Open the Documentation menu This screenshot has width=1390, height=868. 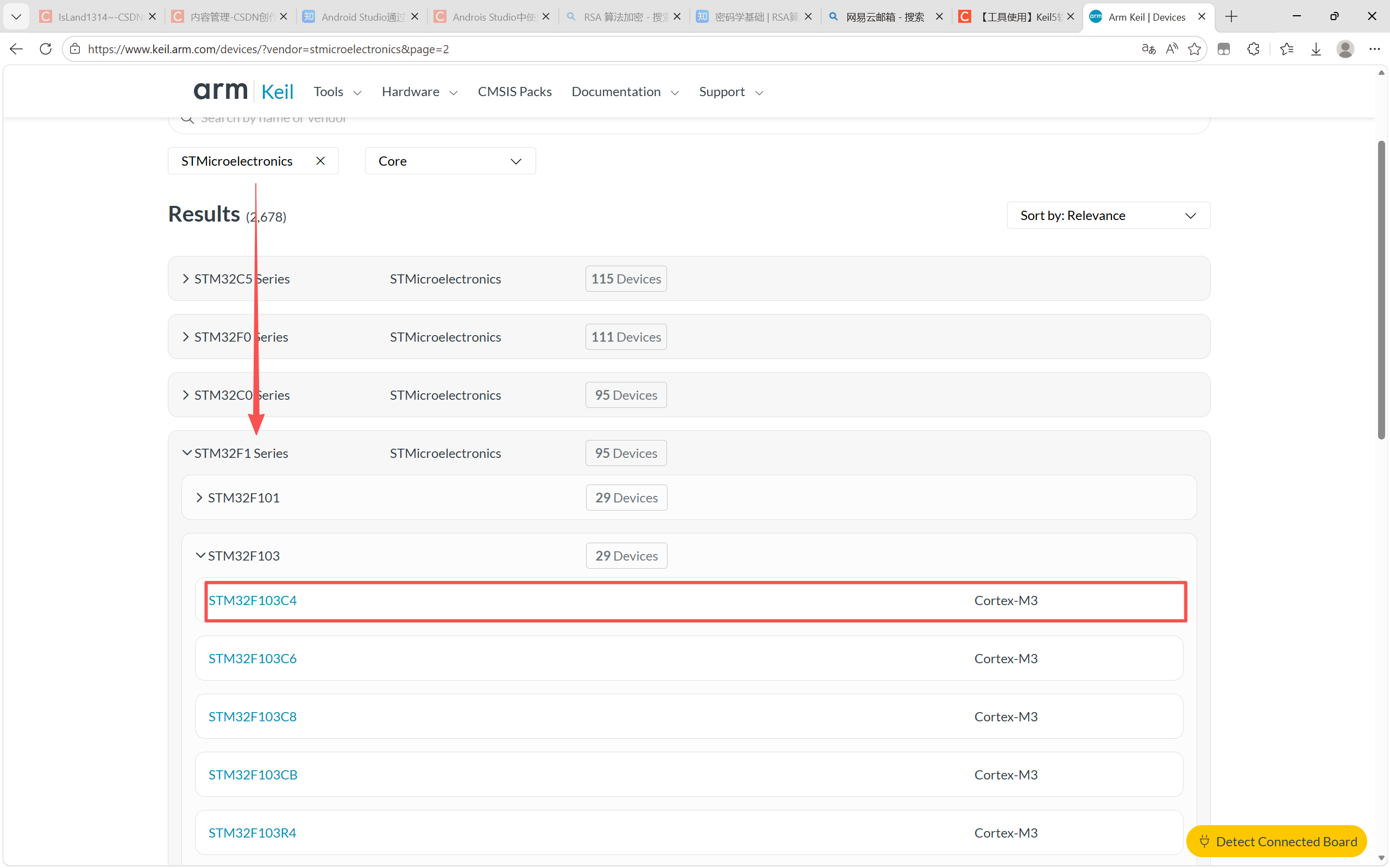[x=625, y=92]
